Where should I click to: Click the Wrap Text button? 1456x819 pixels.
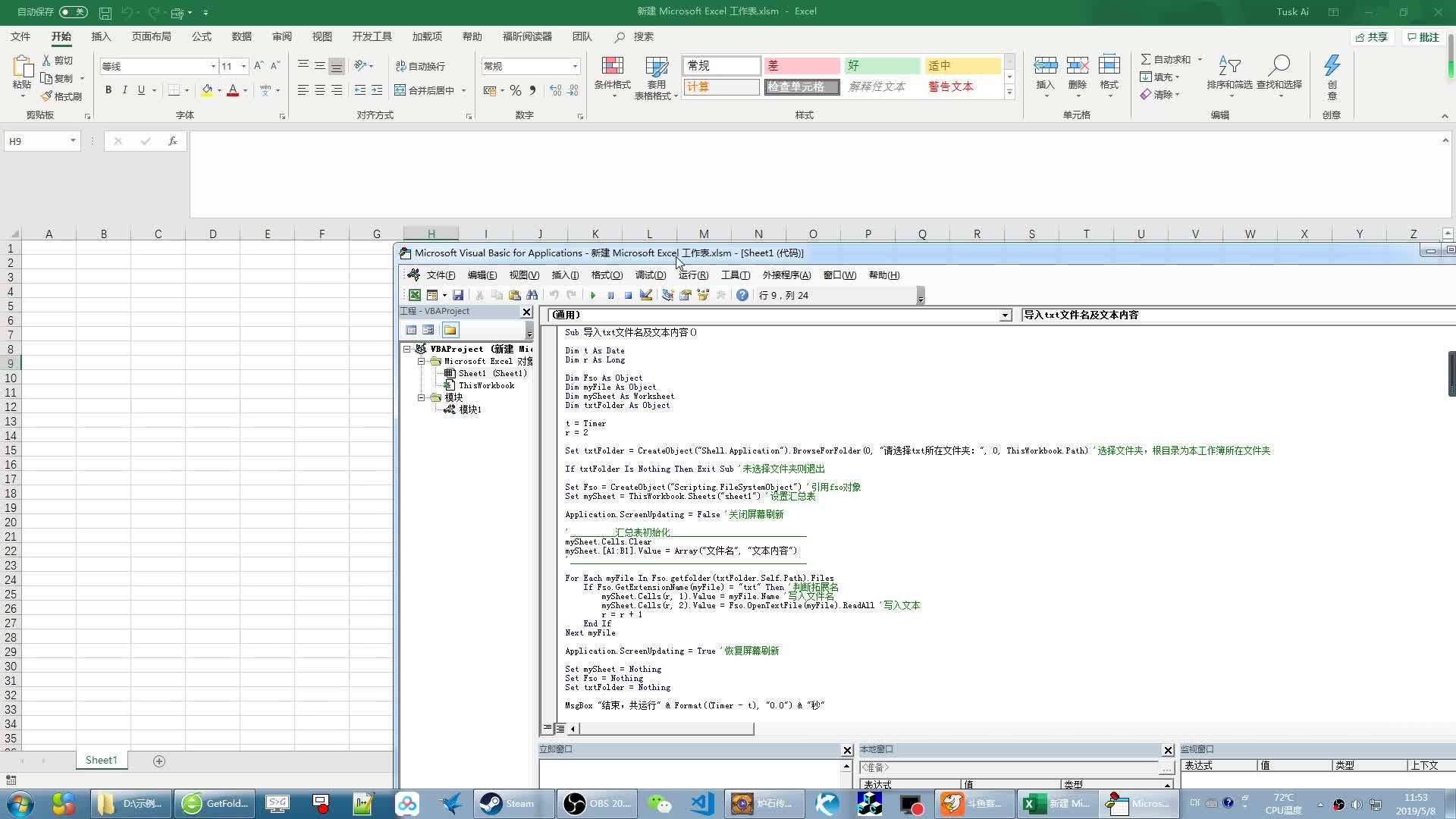[421, 66]
